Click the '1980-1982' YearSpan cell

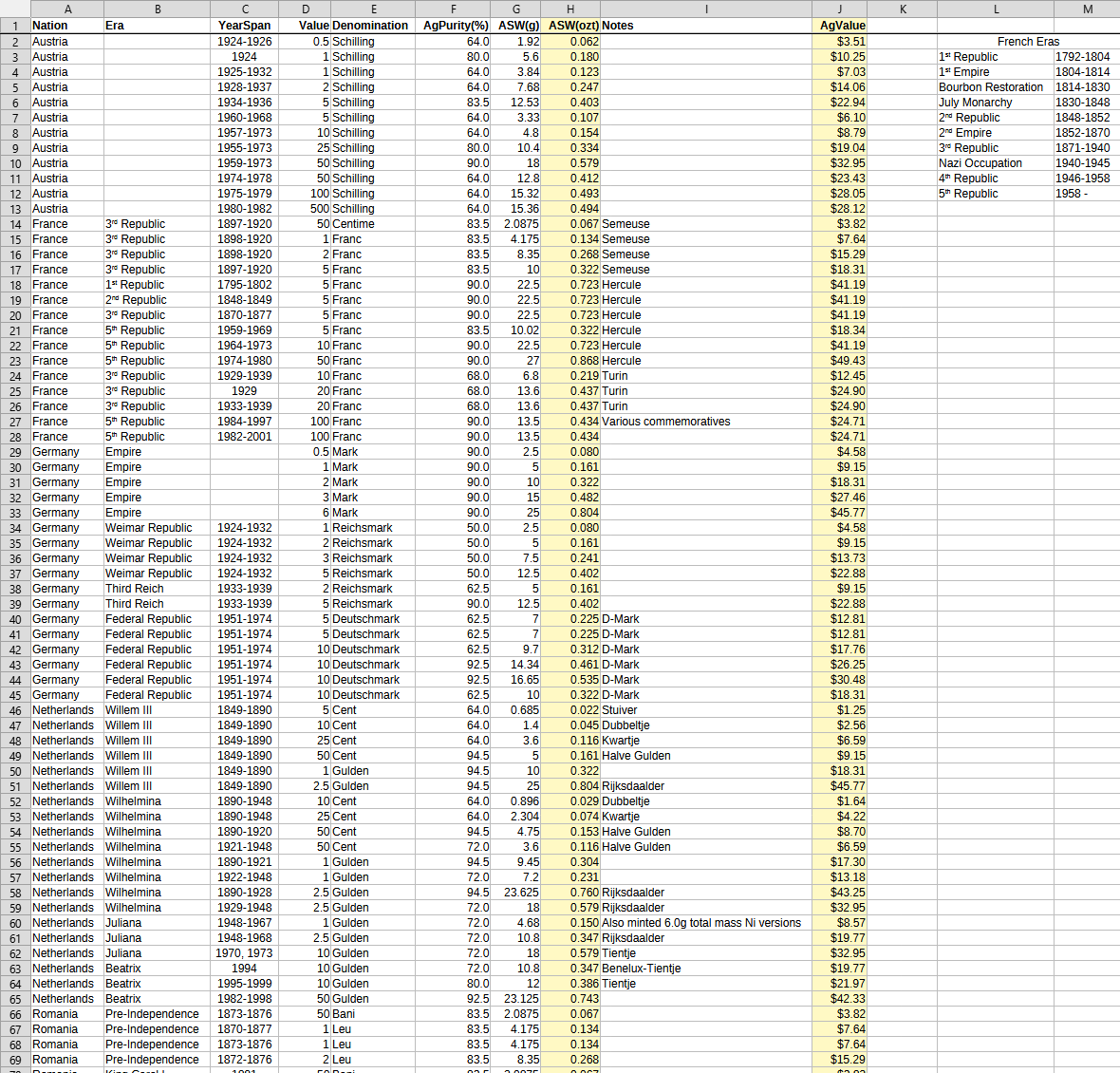click(244, 209)
